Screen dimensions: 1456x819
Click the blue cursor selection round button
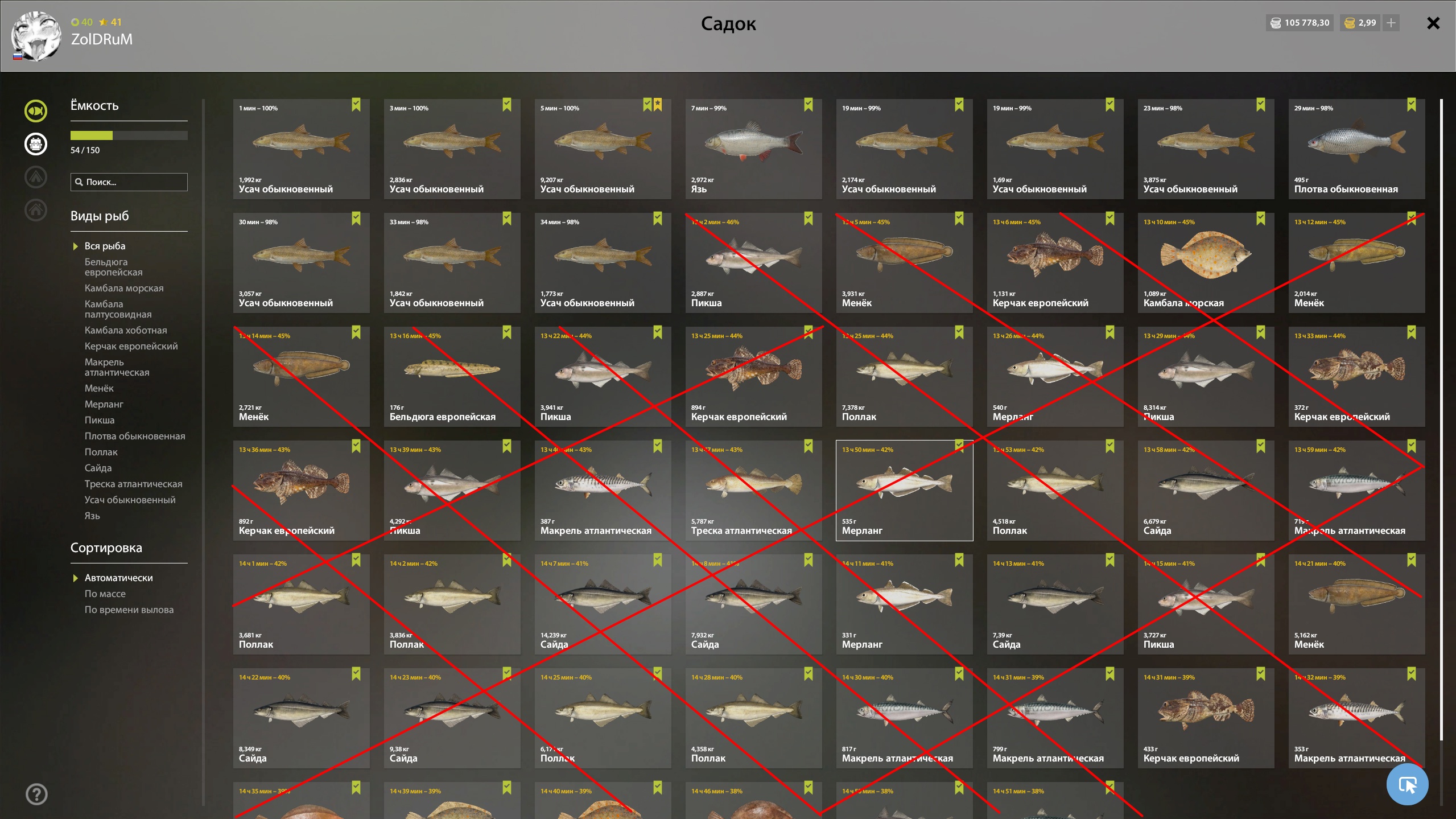1408,785
